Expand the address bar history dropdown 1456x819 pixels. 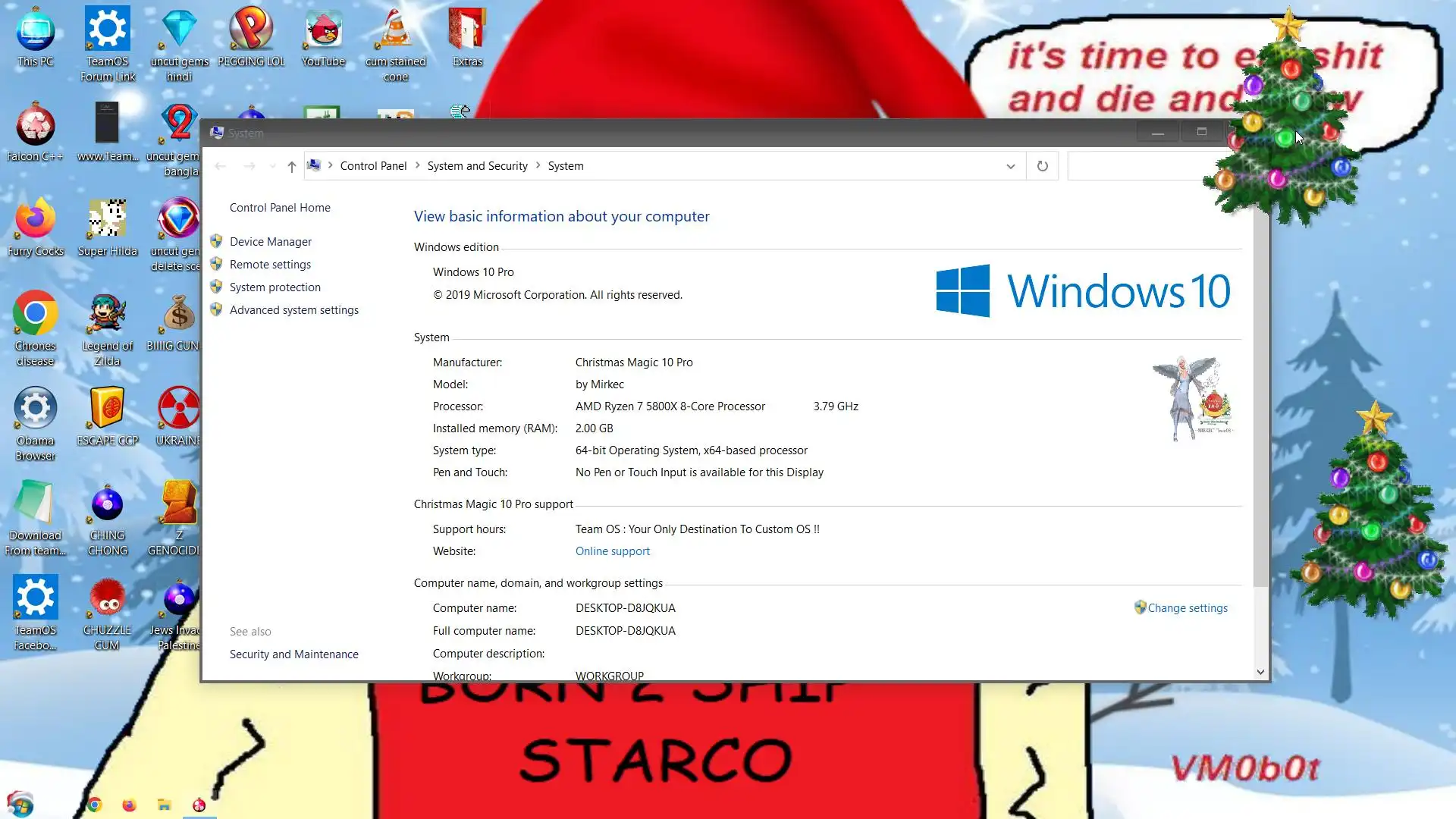pos(1010,166)
